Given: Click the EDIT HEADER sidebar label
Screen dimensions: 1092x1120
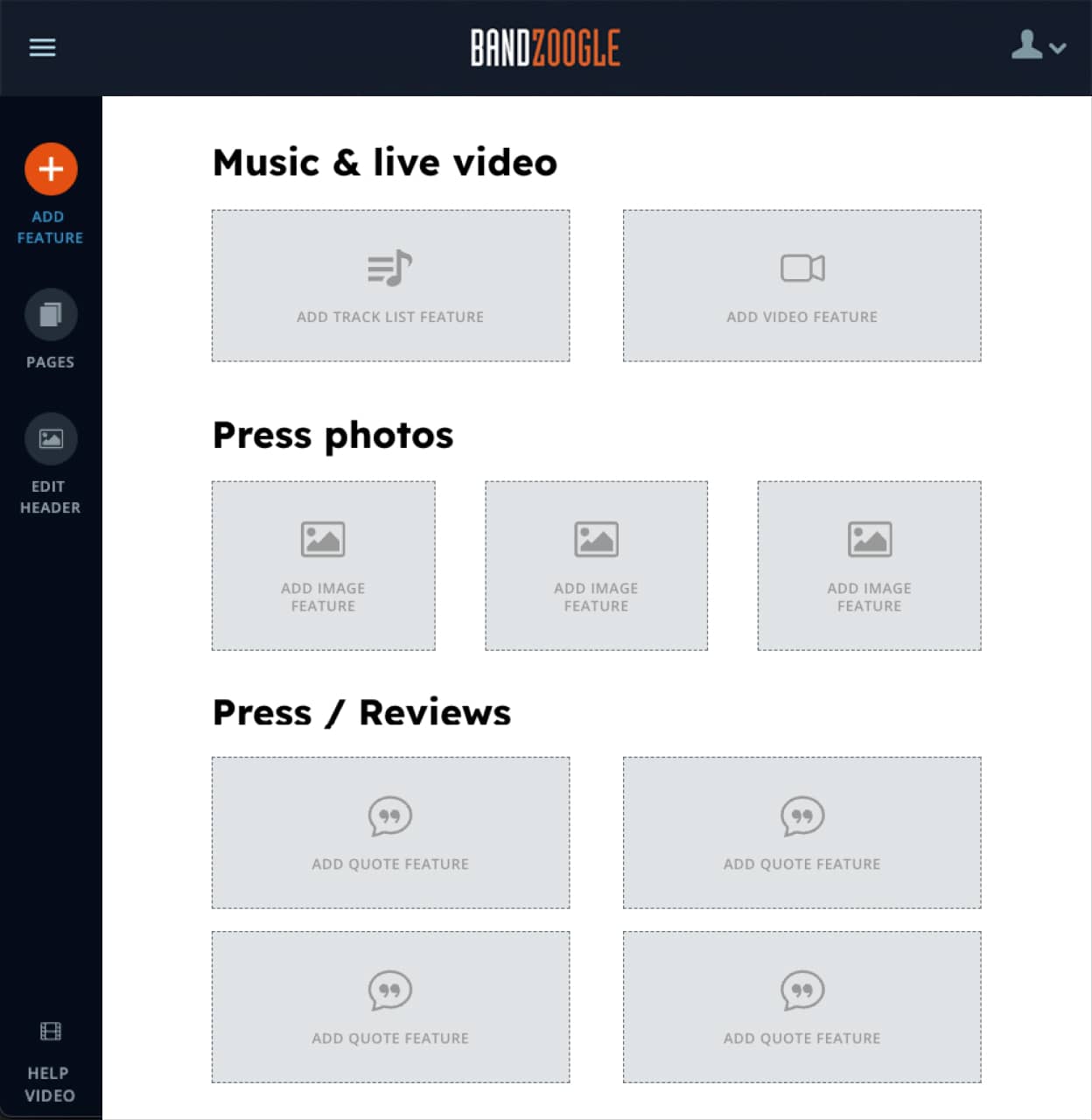Looking at the screenshot, I should tap(50, 497).
